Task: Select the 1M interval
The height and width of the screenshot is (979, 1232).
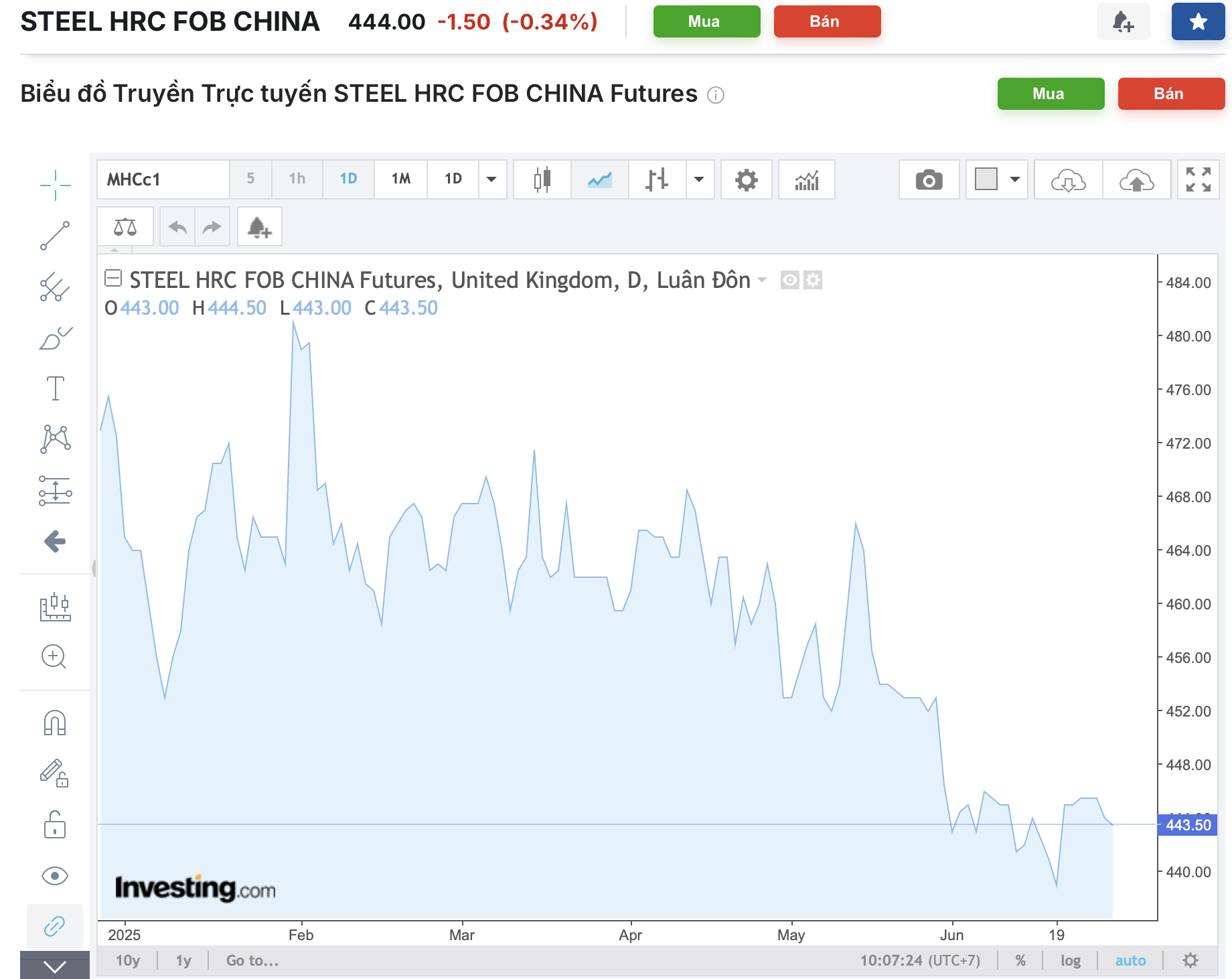Action: [401, 179]
